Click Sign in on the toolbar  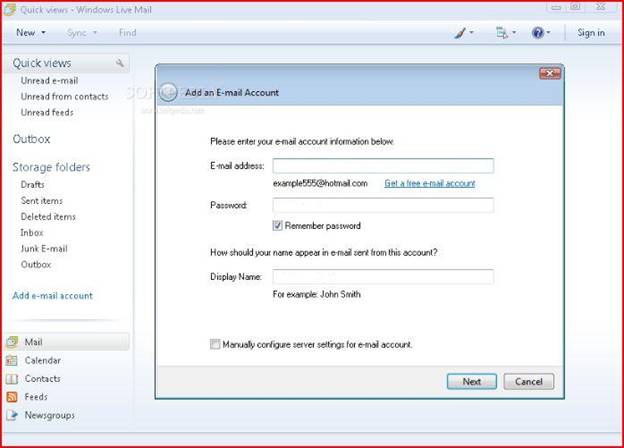[x=591, y=33]
